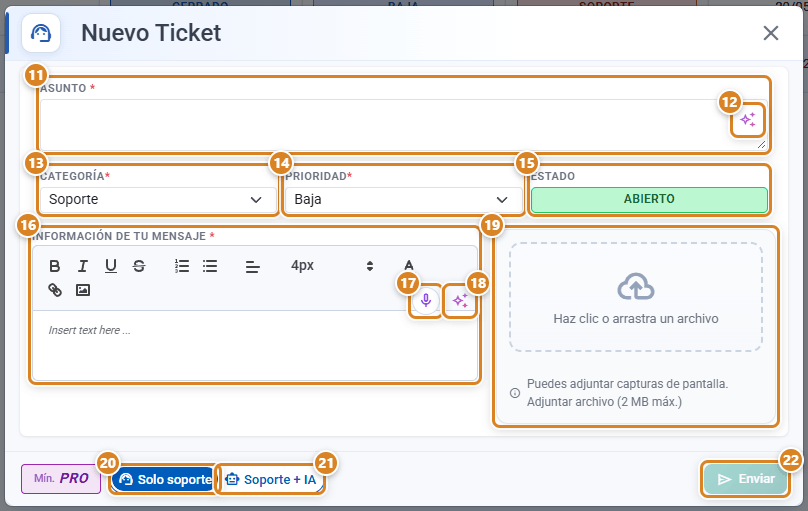Click the AI sparkle icon in message editor
Image resolution: width=808 pixels, height=511 pixels.
(x=460, y=300)
